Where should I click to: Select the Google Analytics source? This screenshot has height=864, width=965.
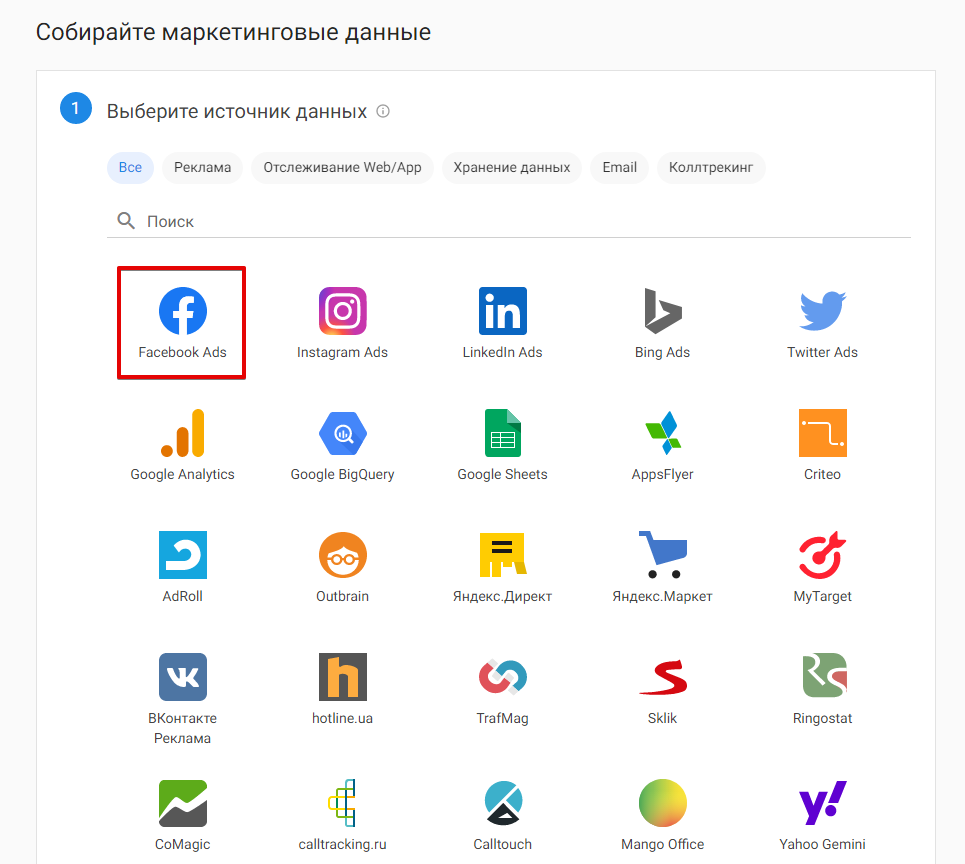click(x=183, y=434)
